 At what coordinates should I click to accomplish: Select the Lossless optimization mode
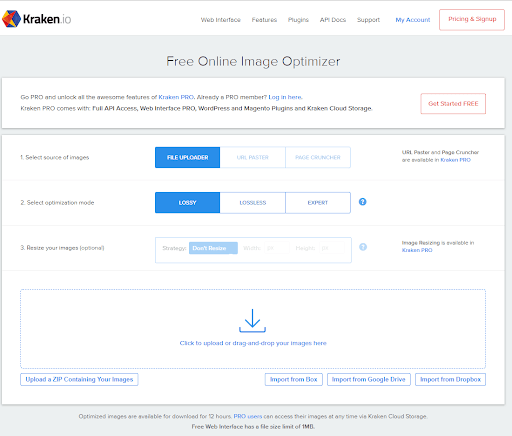253,203
